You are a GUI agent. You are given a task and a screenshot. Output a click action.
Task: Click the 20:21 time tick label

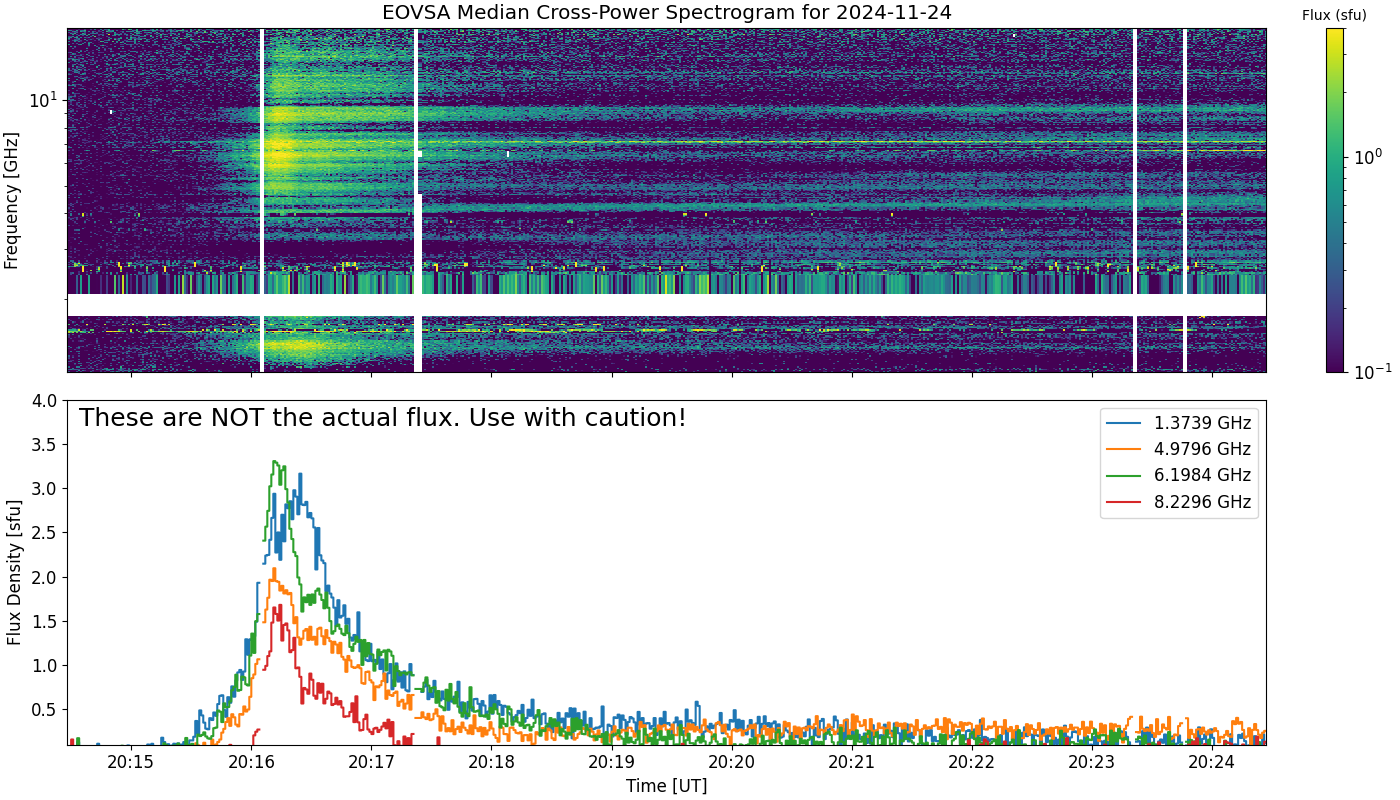click(x=852, y=763)
